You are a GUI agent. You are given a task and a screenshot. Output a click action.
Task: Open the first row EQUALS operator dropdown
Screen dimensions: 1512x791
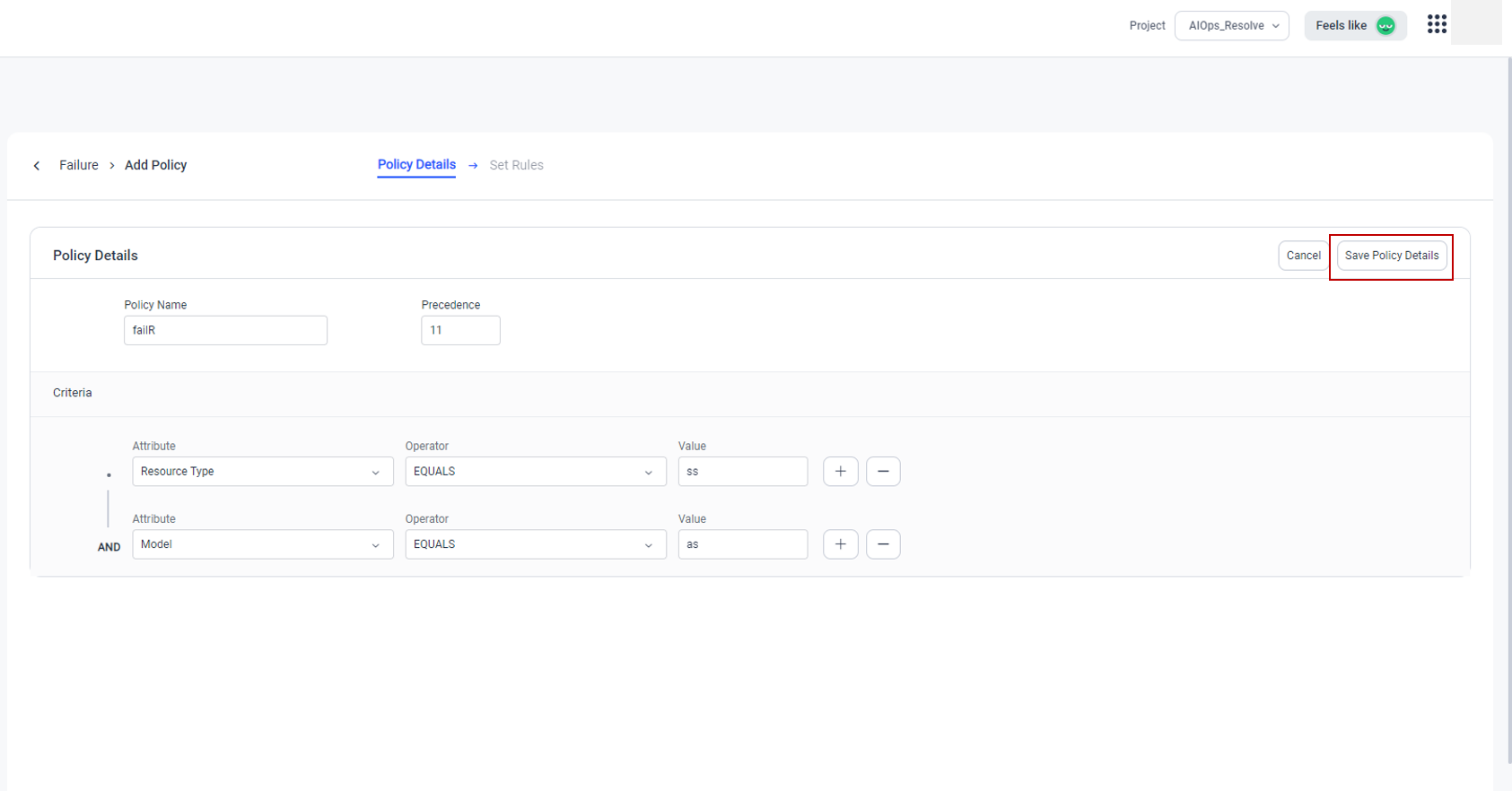click(535, 472)
